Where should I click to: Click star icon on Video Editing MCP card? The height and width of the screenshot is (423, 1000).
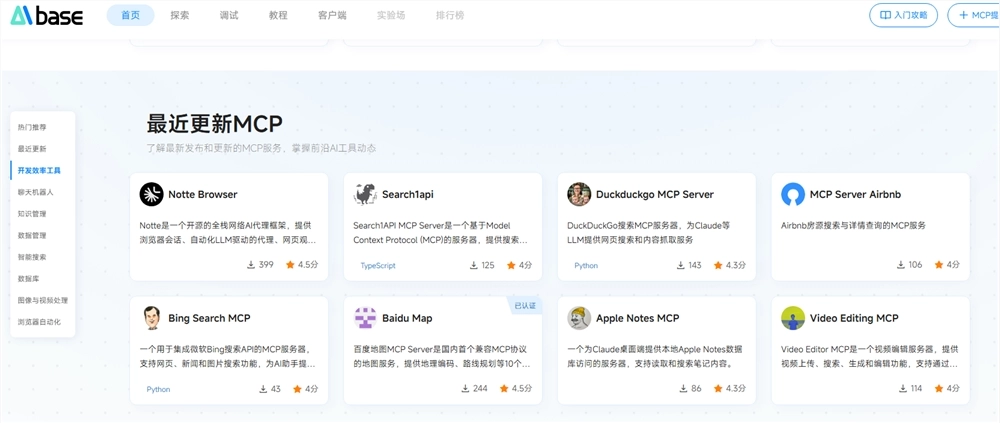tap(939, 389)
